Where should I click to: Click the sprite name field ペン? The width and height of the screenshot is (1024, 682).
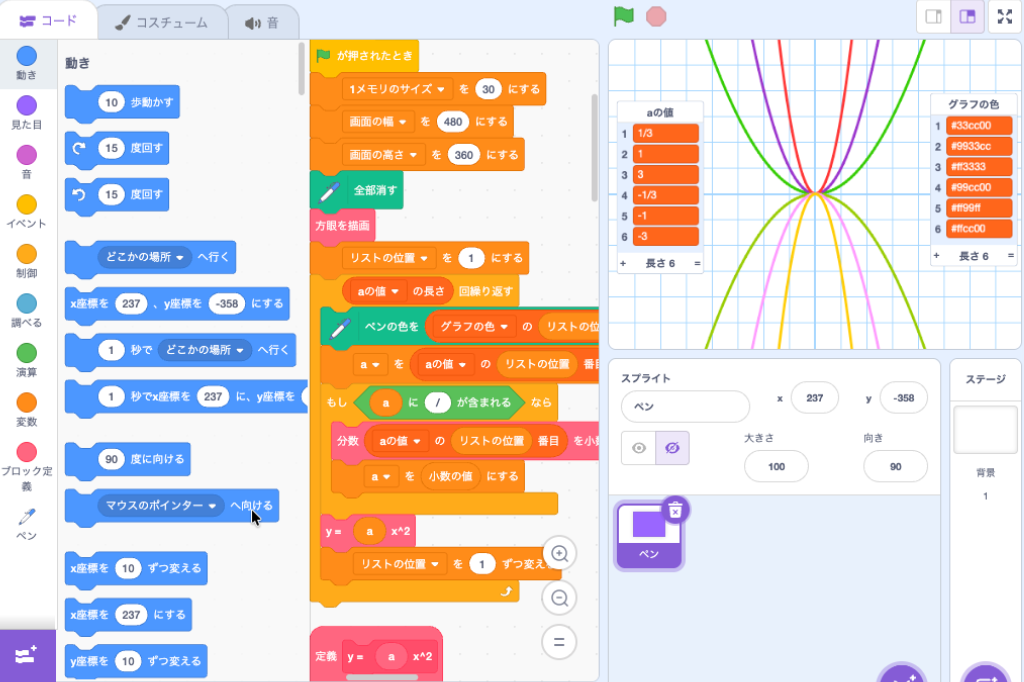[685, 407]
